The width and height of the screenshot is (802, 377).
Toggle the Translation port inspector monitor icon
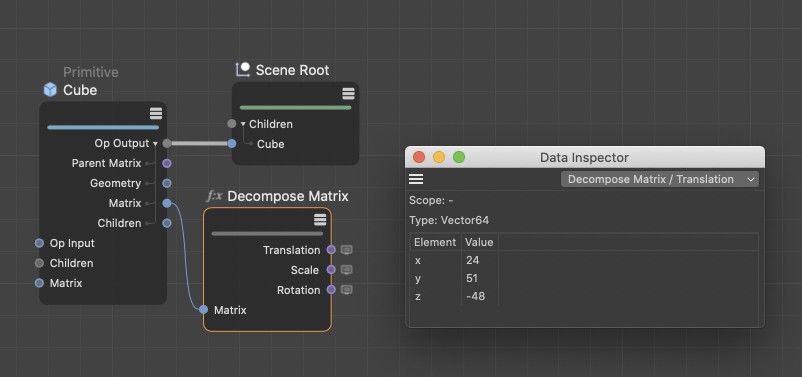click(x=347, y=250)
